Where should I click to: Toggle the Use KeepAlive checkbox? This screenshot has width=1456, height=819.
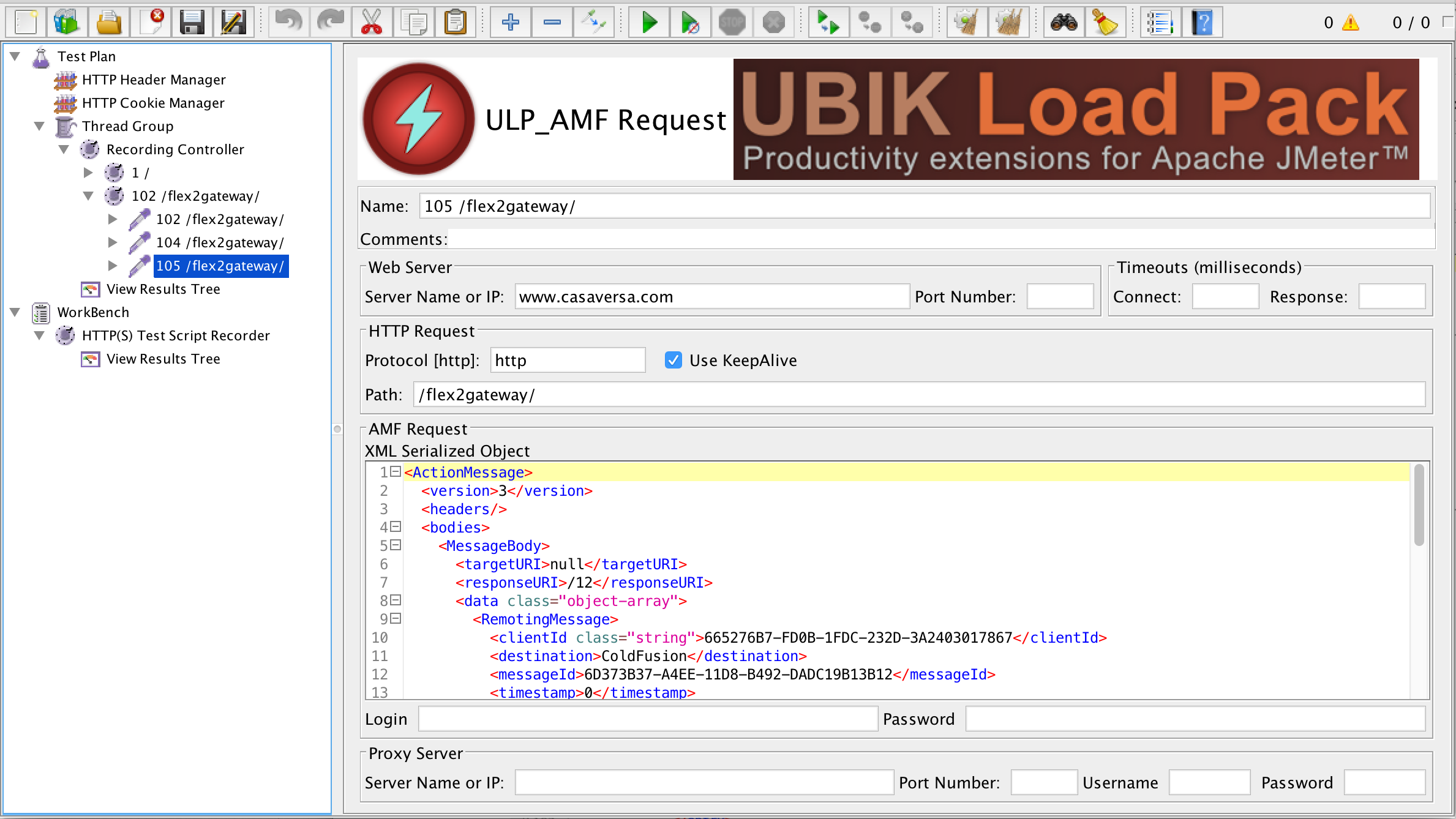(x=674, y=360)
